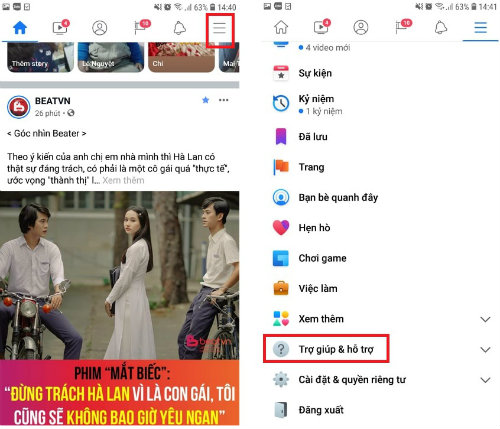Open the Thêm story card
This screenshot has height=429, width=500.
point(40,57)
